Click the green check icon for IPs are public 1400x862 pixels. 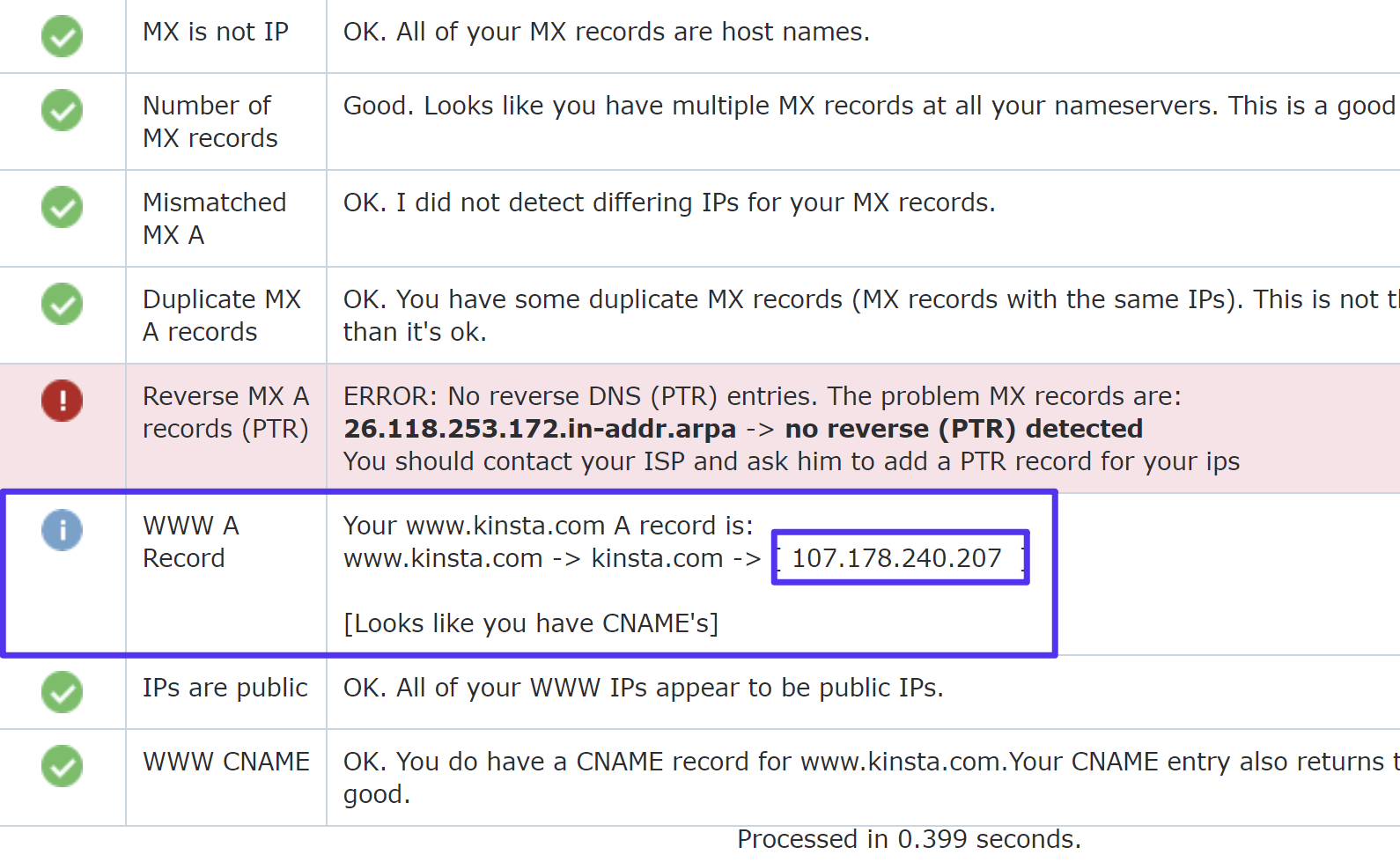tap(62, 692)
